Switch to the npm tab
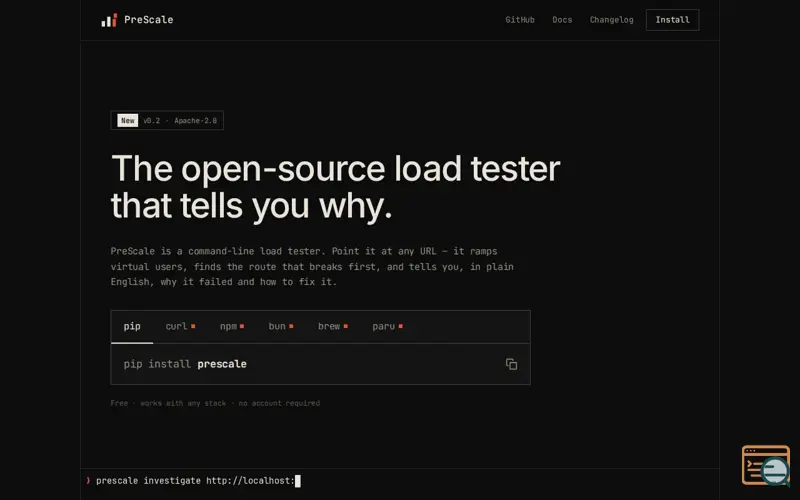 pos(232,327)
